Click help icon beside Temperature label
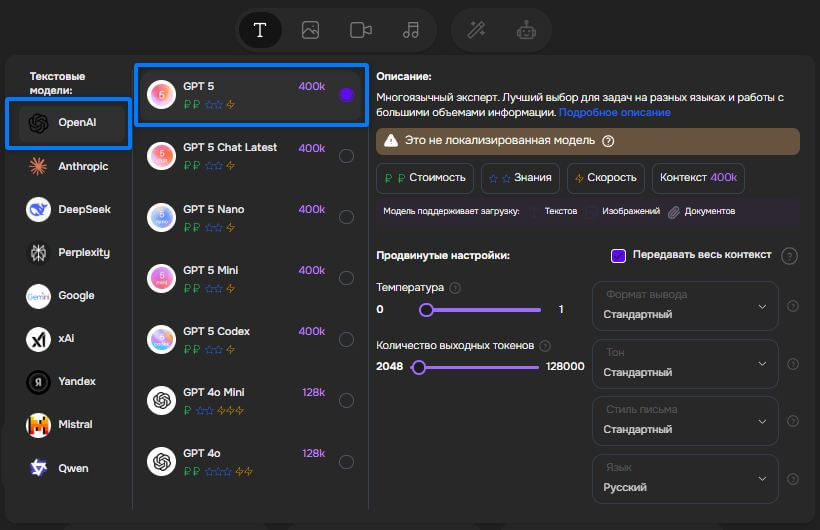This screenshot has height=530, width=820. (455, 288)
